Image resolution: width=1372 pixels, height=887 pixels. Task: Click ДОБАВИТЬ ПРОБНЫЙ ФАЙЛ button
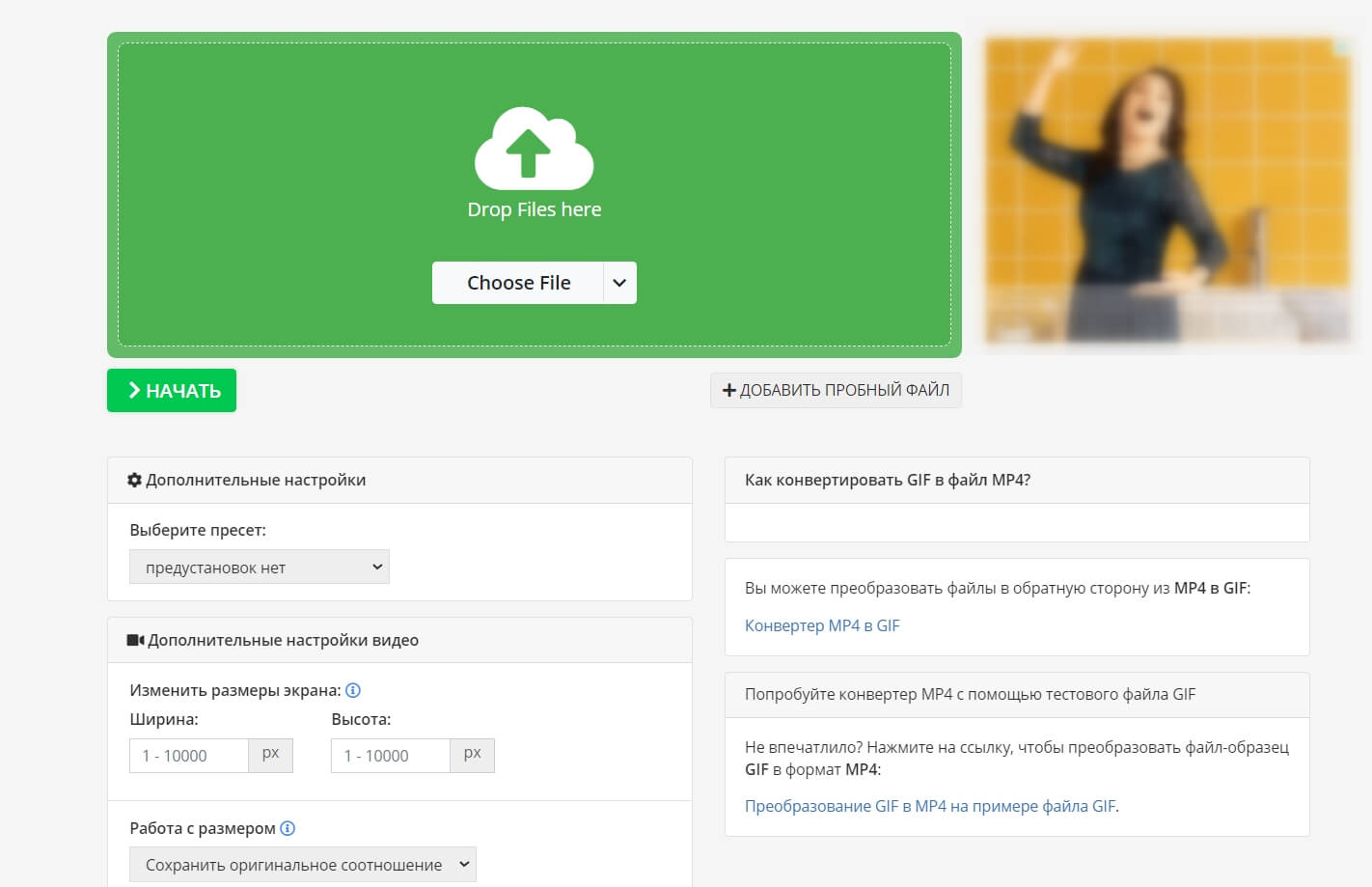[836, 390]
